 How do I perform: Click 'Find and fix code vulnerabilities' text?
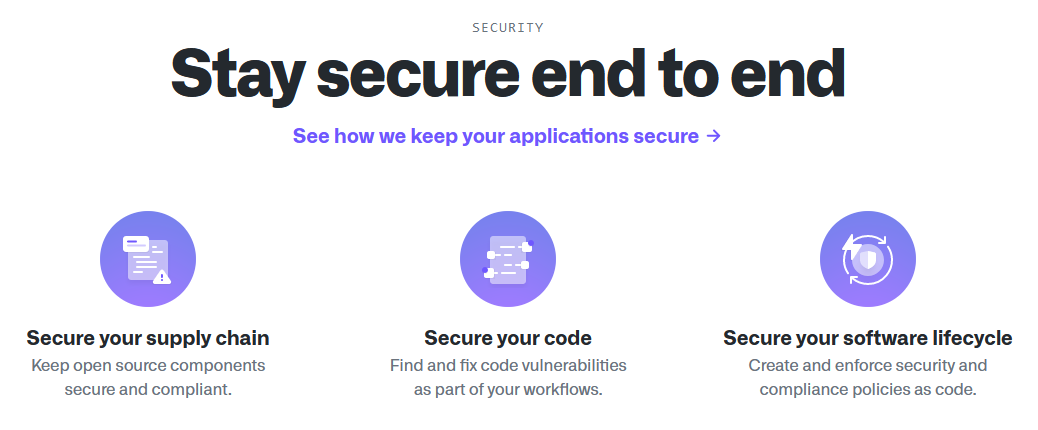(x=508, y=365)
